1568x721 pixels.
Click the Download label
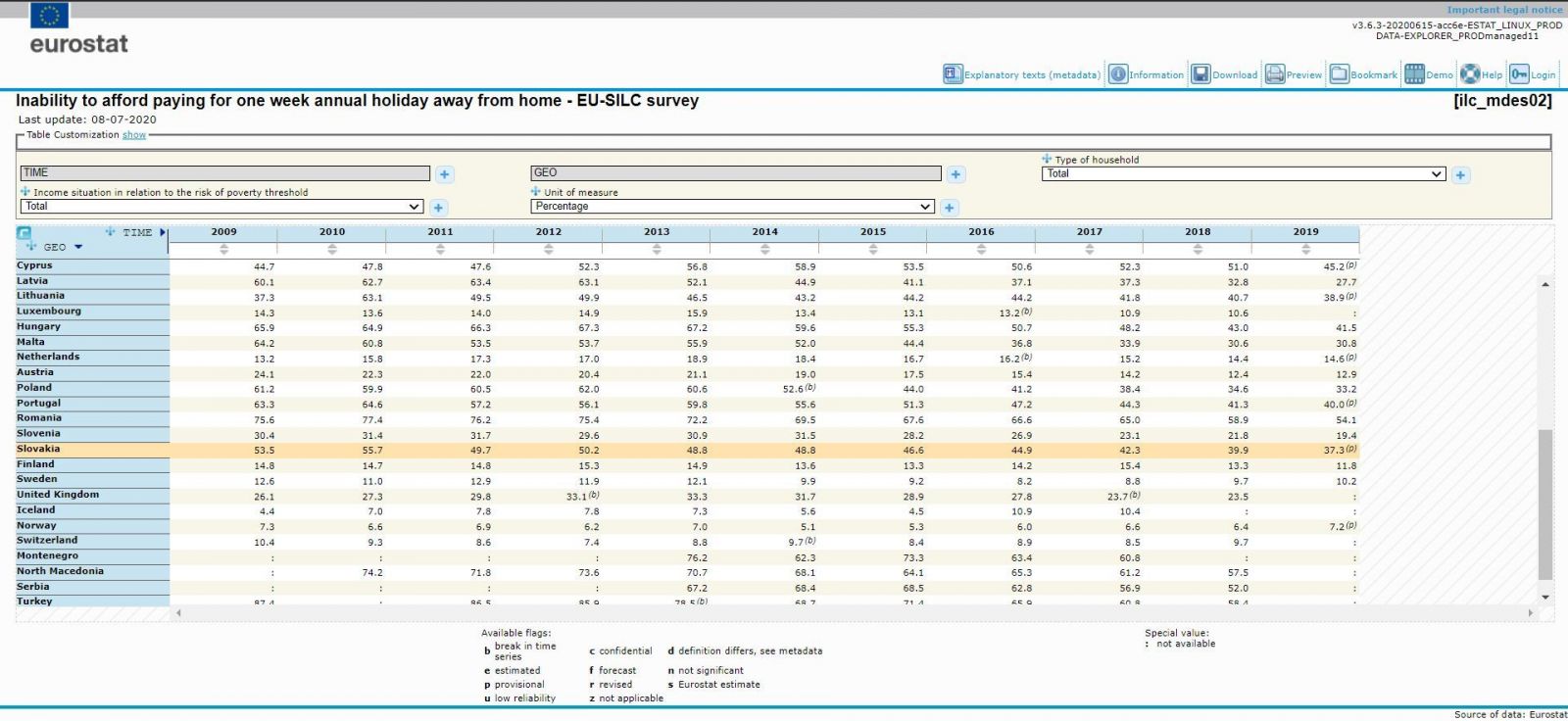[1235, 75]
